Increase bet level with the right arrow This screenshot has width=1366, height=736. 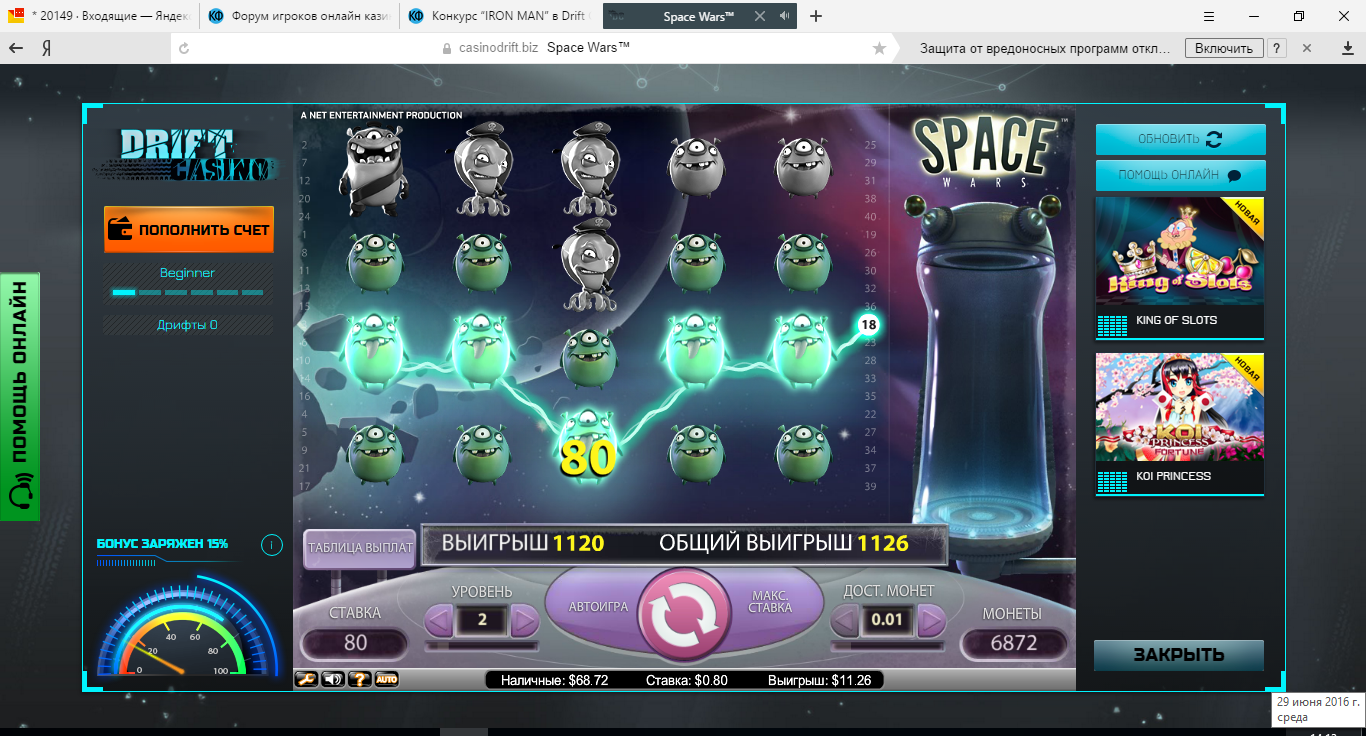[525, 621]
